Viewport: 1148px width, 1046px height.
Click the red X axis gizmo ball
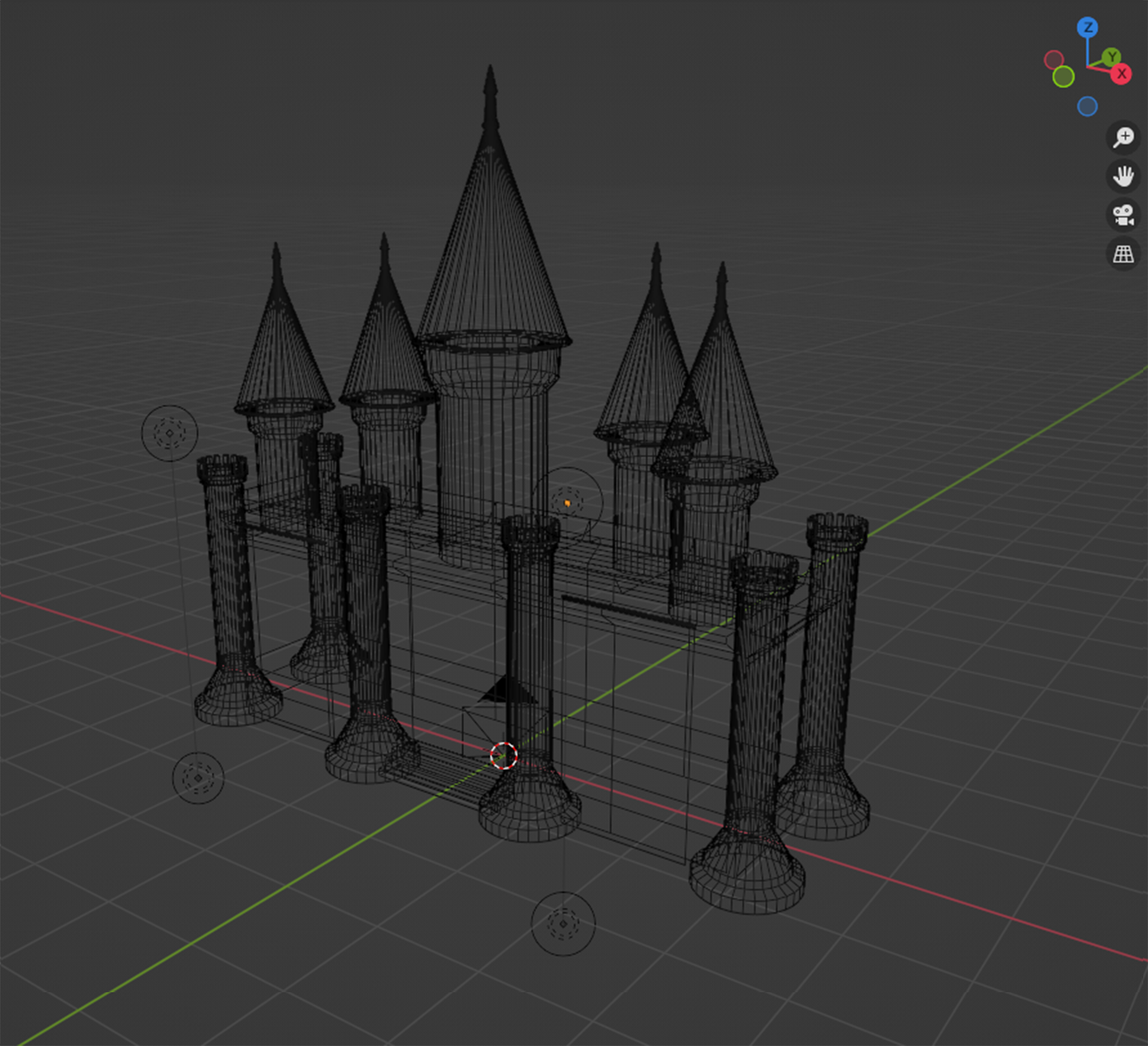[x=1121, y=74]
